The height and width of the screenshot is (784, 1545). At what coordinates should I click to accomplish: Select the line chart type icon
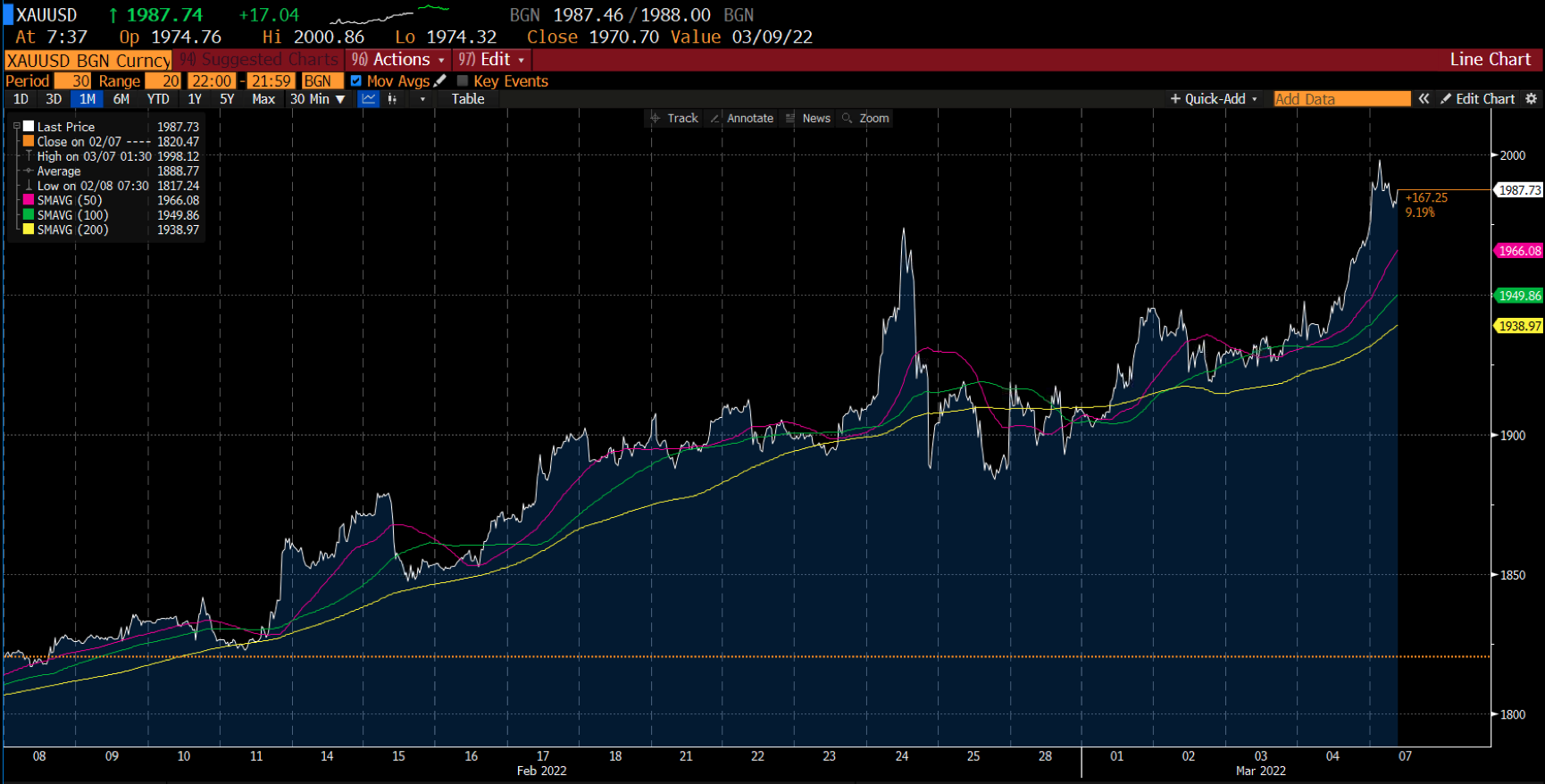pyautogui.click(x=368, y=99)
